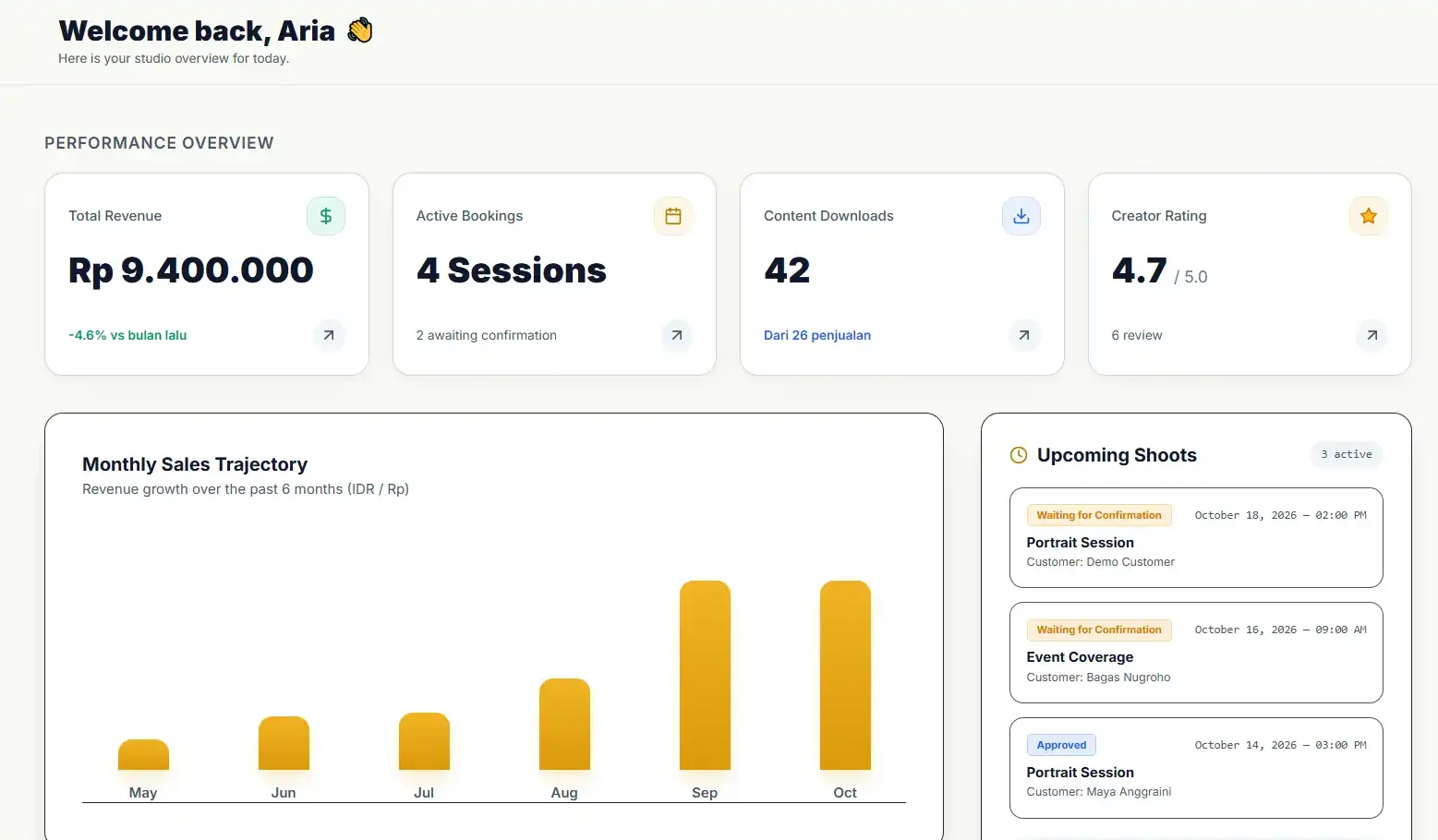Click the 4 Sessions value
This screenshot has height=840, width=1438.
pyautogui.click(x=511, y=270)
